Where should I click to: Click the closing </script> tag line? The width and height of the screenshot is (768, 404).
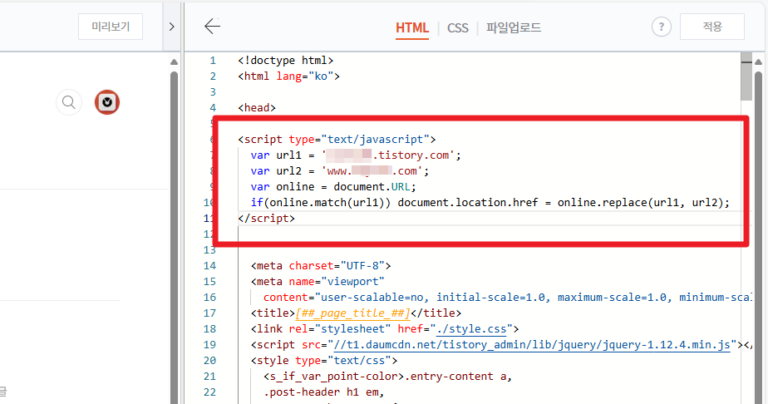(x=266, y=218)
